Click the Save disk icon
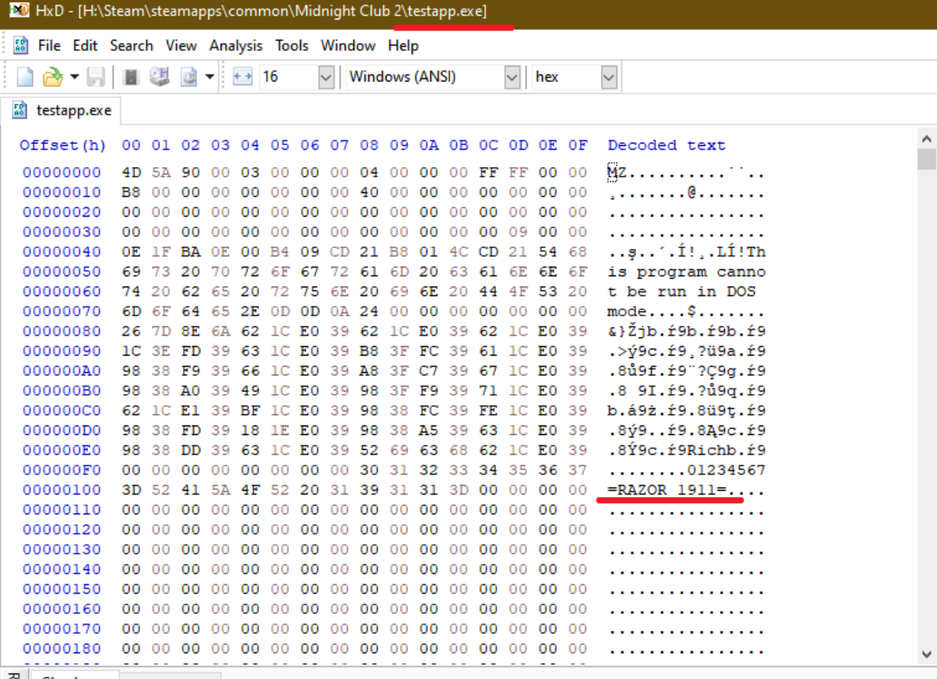937x679 pixels. click(96, 77)
